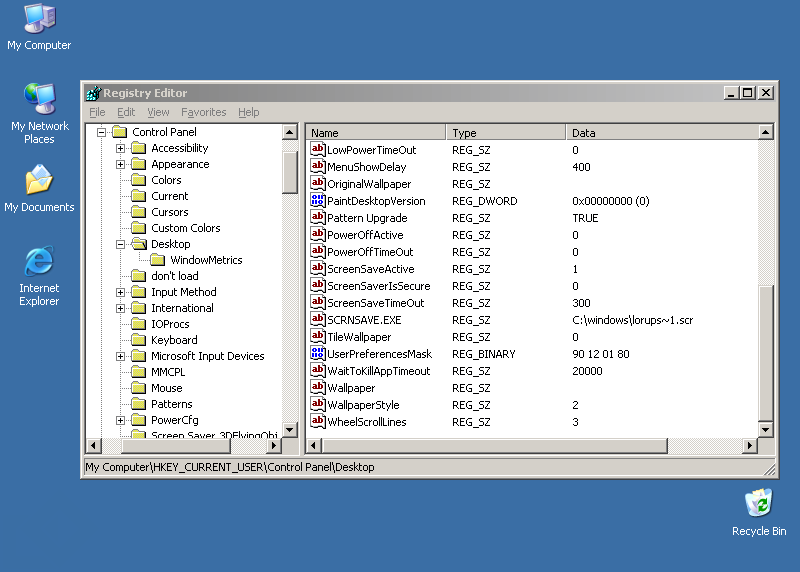Open the Help menu
Screen dimensions: 800x572
(248, 112)
